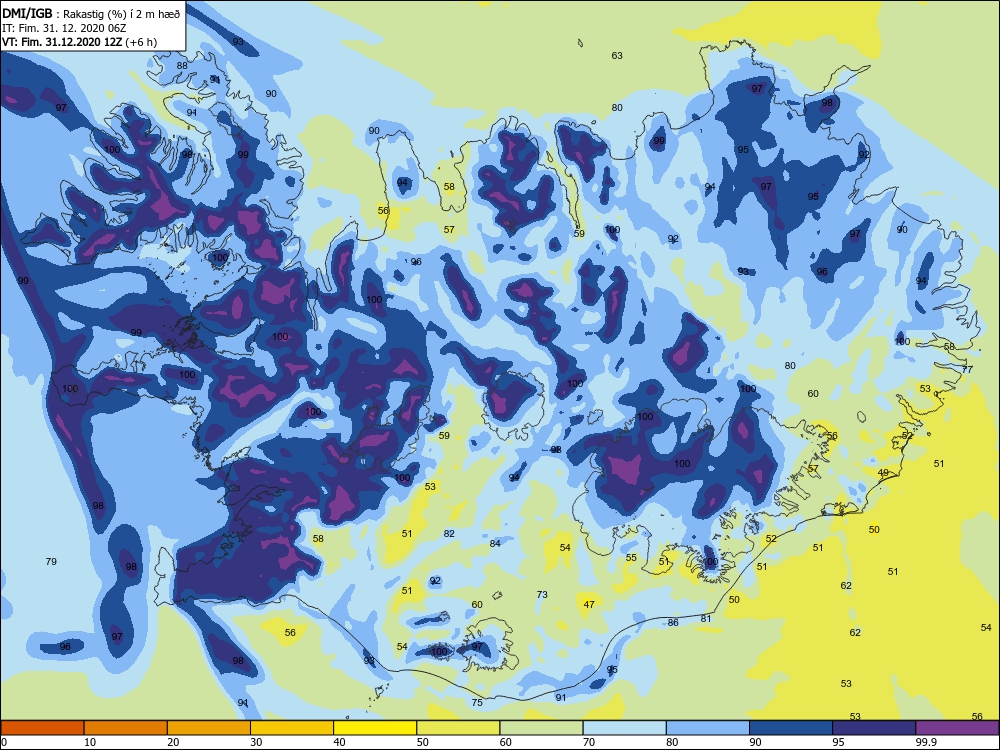
Task: Click the map humidity value '47'
Action: (x=589, y=604)
